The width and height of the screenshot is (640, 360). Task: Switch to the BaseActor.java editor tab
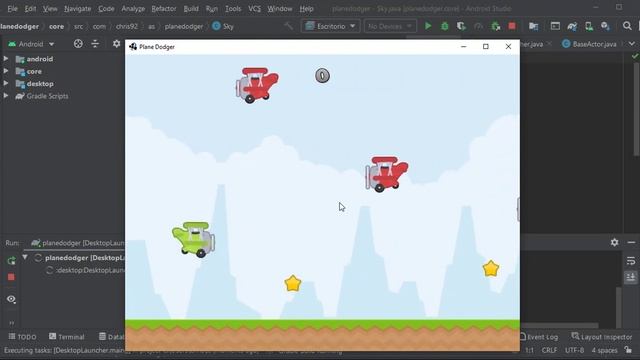click(x=589, y=44)
